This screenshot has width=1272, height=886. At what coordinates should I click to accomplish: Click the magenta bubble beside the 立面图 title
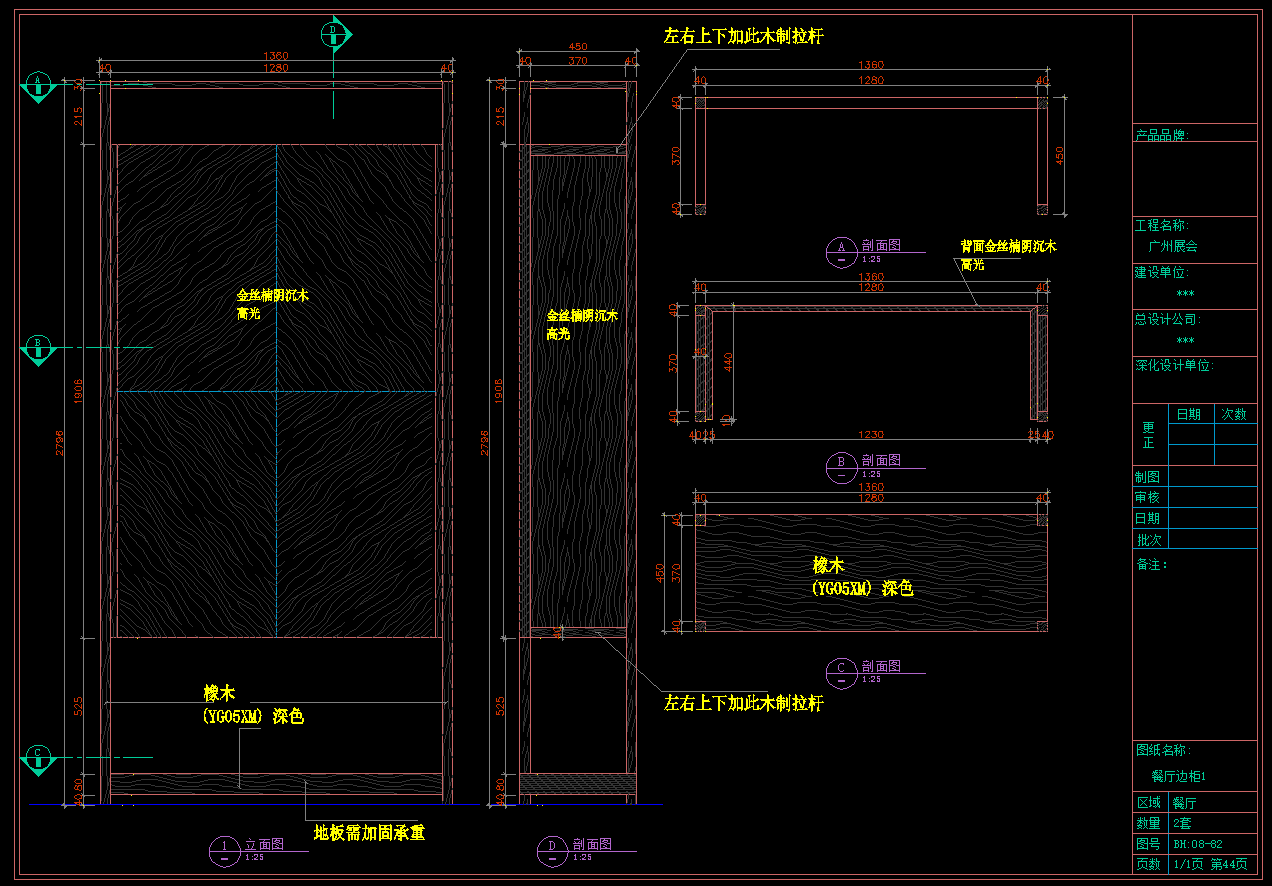coord(225,850)
